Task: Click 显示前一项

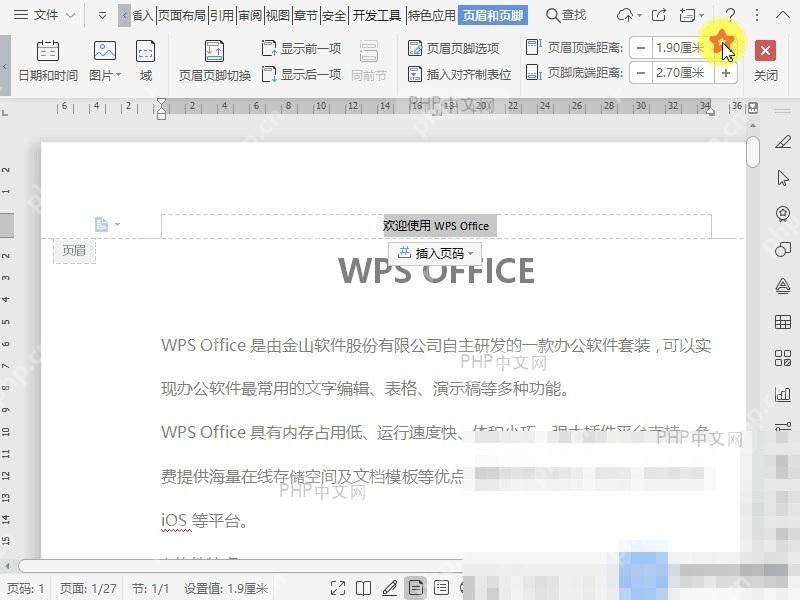Action: (x=301, y=48)
